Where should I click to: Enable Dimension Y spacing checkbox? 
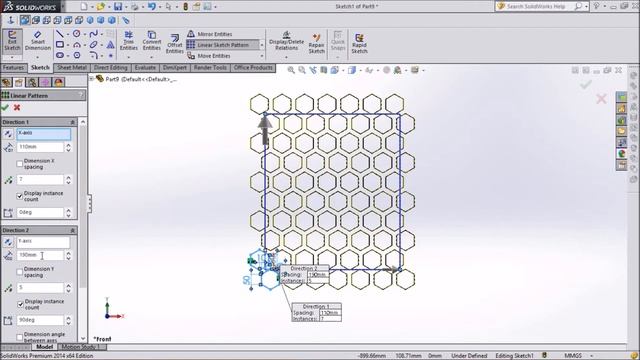click(19, 272)
